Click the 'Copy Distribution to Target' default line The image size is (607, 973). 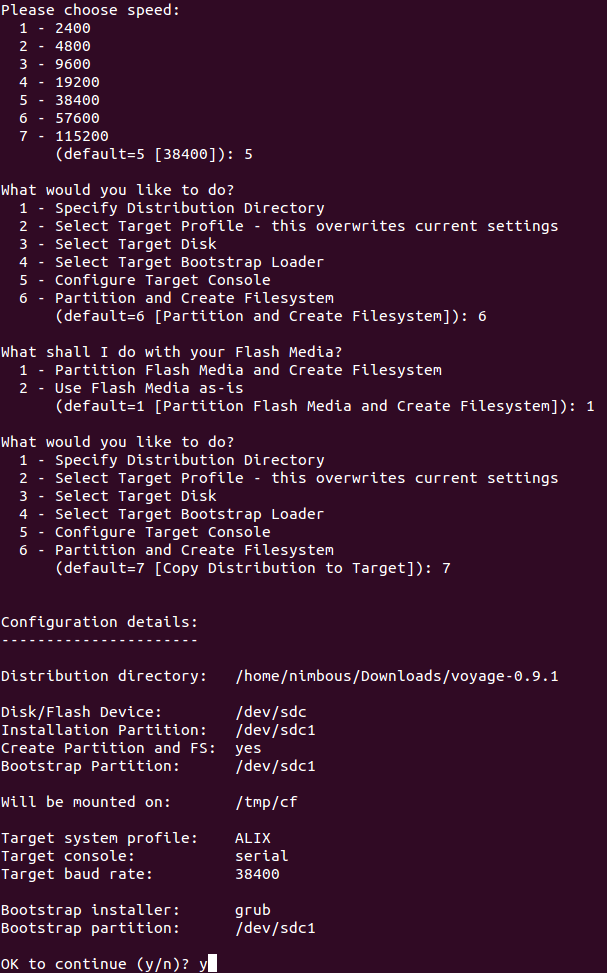(x=253, y=568)
